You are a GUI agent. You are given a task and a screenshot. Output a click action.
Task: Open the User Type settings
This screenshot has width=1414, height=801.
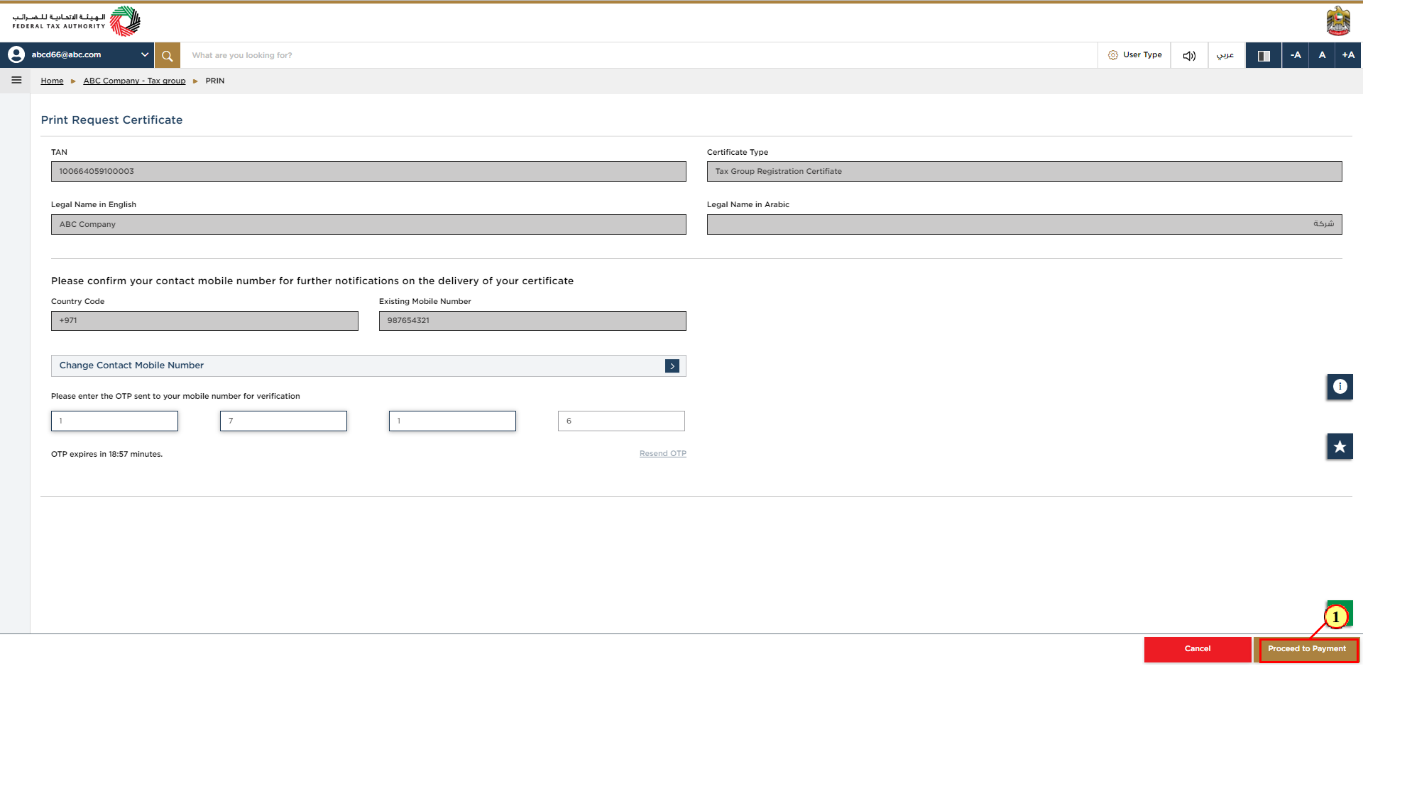(1135, 55)
